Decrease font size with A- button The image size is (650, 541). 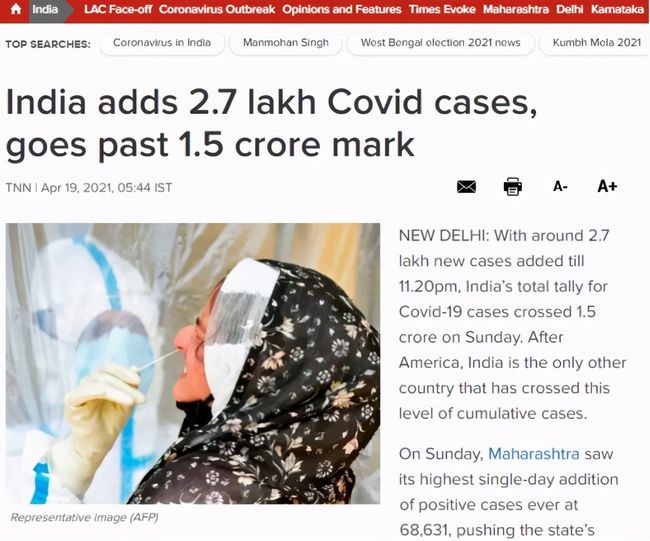coord(560,187)
